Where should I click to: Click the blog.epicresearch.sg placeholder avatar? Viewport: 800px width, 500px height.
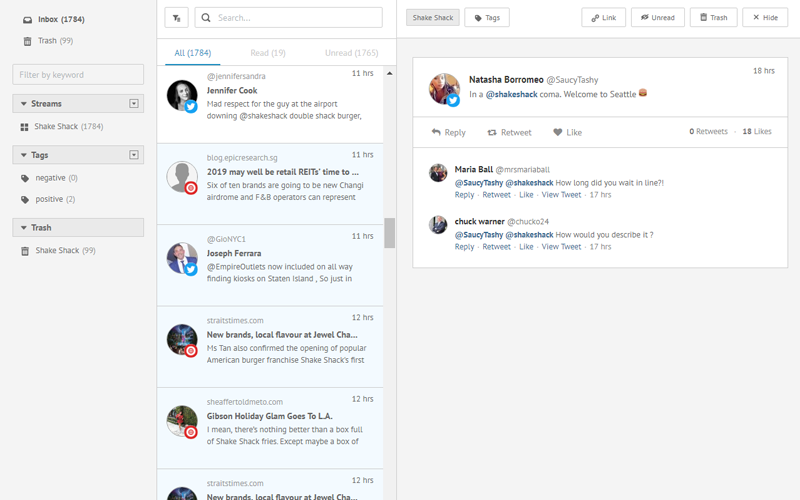182,177
